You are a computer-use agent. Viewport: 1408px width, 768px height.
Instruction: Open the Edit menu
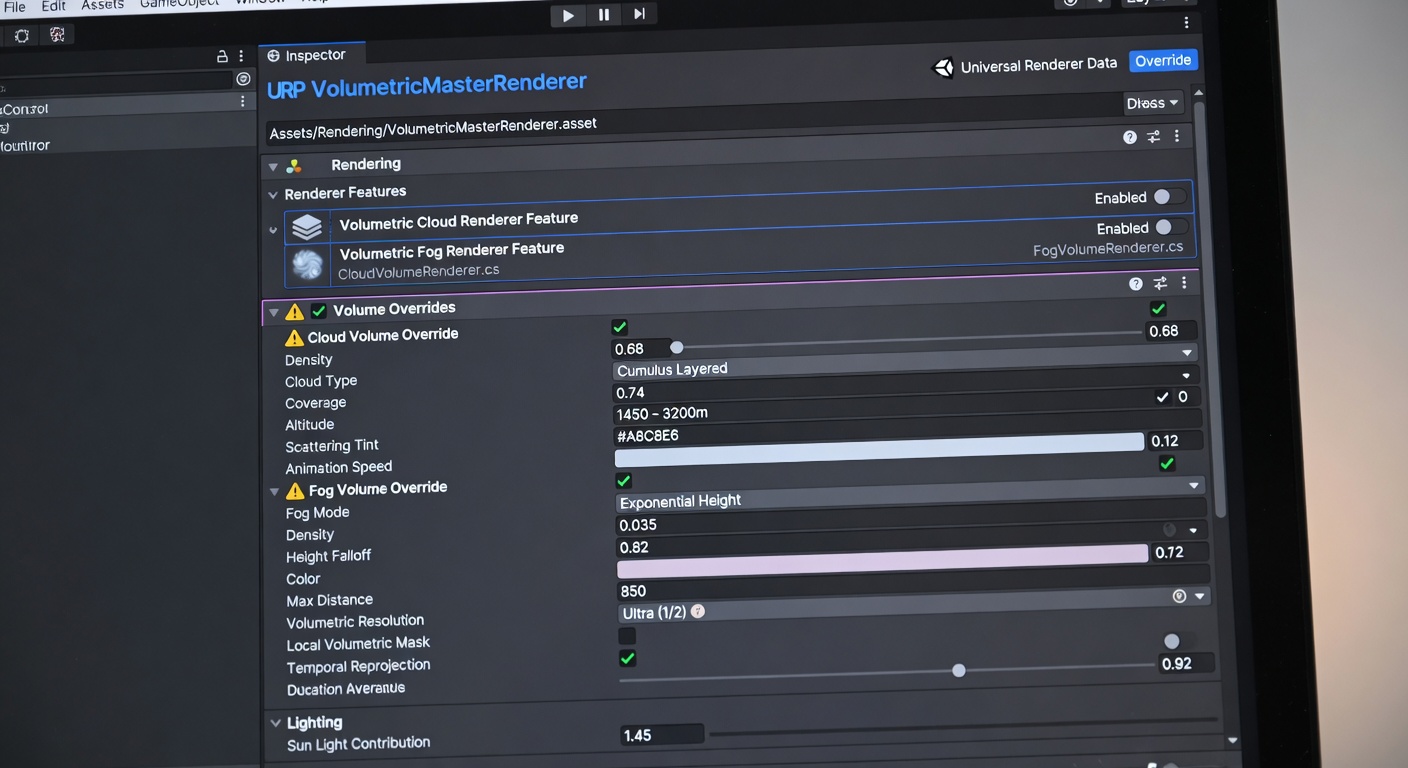click(x=53, y=6)
